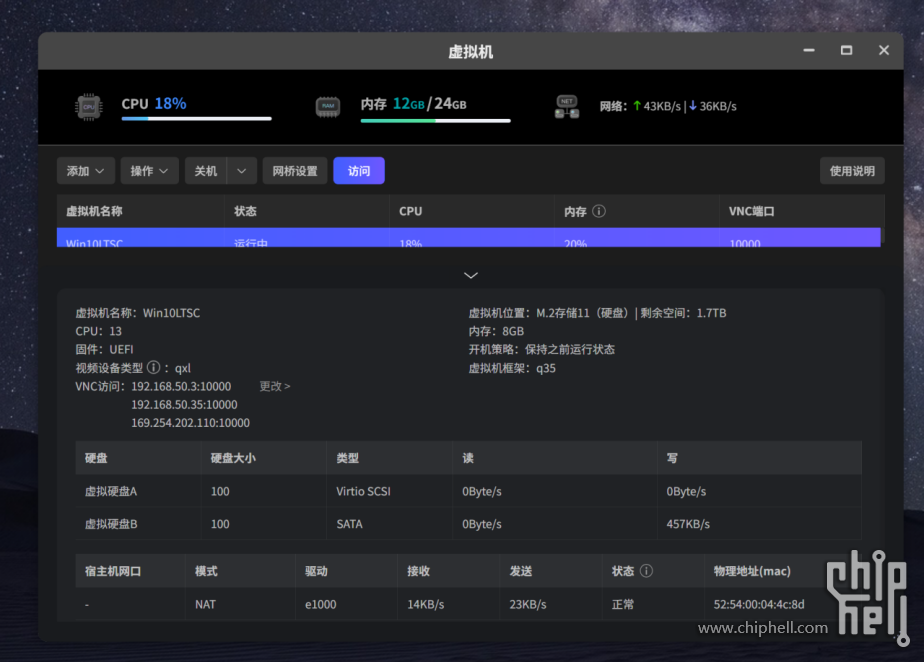924x663 pixels.
Task: Click the 更改 link for VNC access
Action: (x=275, y=386)
